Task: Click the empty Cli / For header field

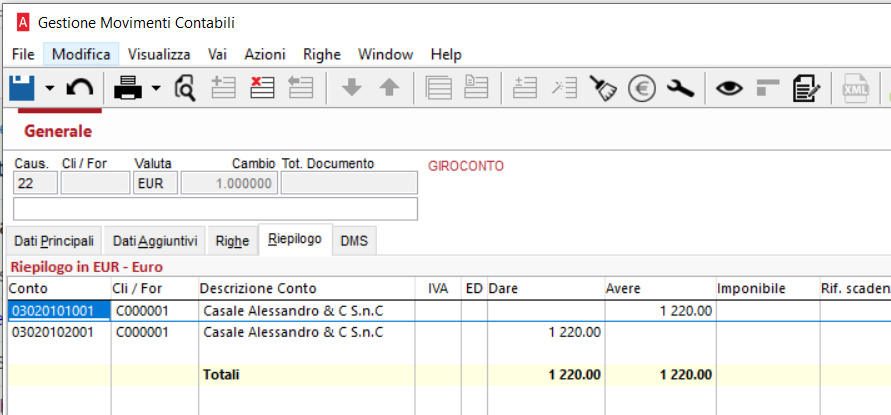Action: tap(95, 184)
